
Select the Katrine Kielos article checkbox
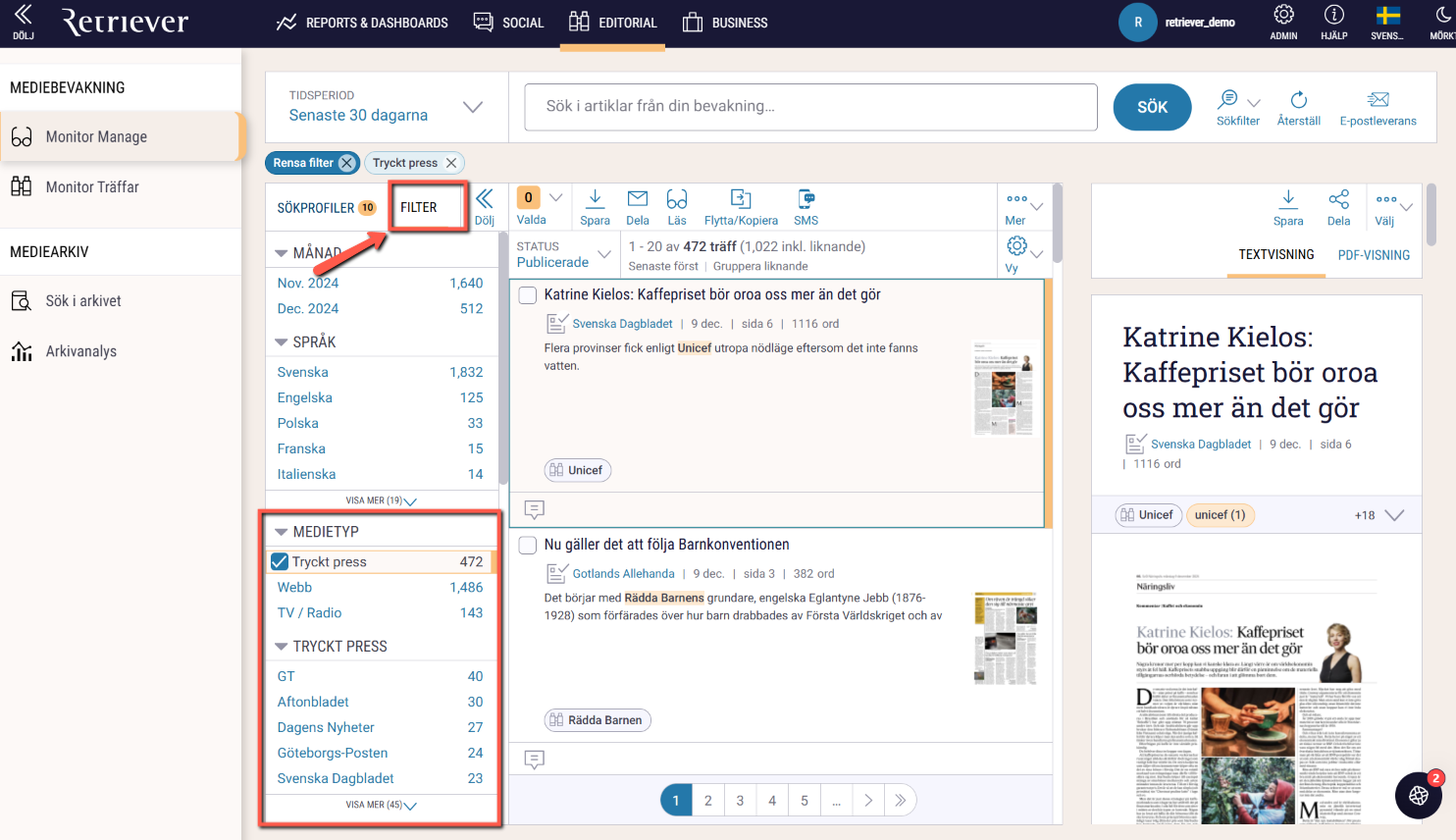coord(528,294)
